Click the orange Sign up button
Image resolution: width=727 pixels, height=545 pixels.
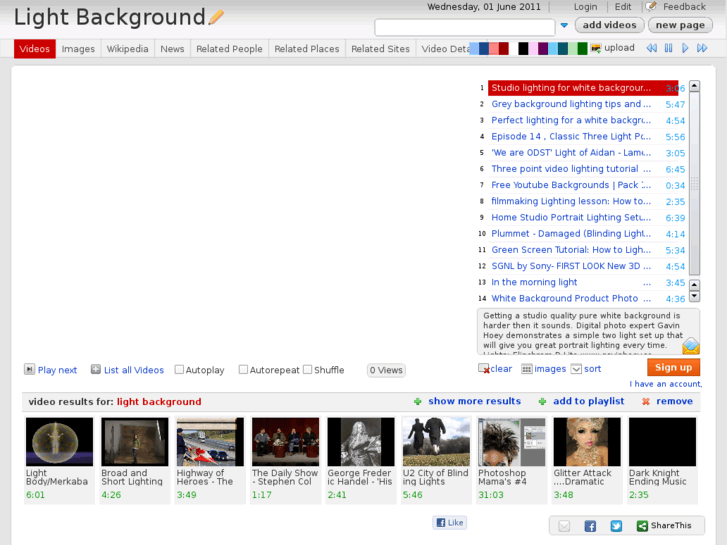(x=673, y=367)
